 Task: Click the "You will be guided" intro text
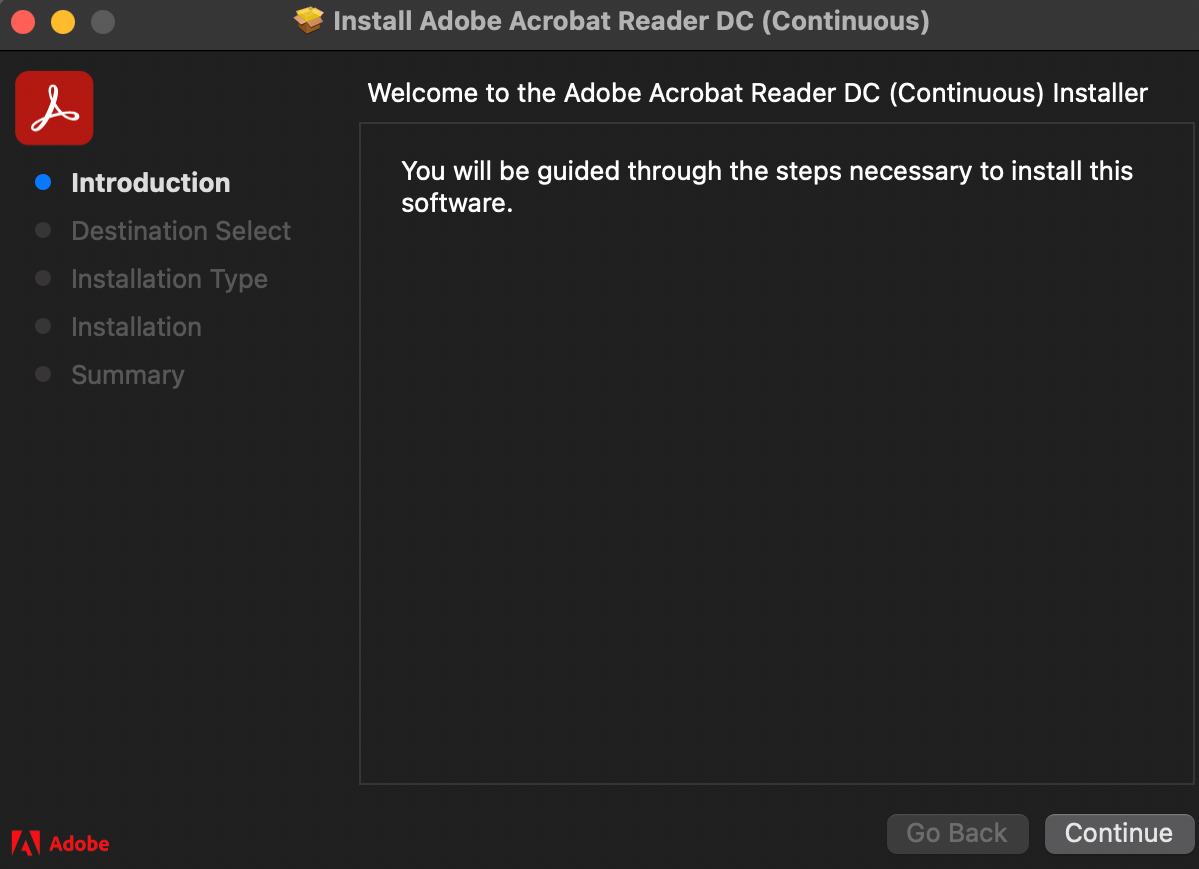[766, 186]
